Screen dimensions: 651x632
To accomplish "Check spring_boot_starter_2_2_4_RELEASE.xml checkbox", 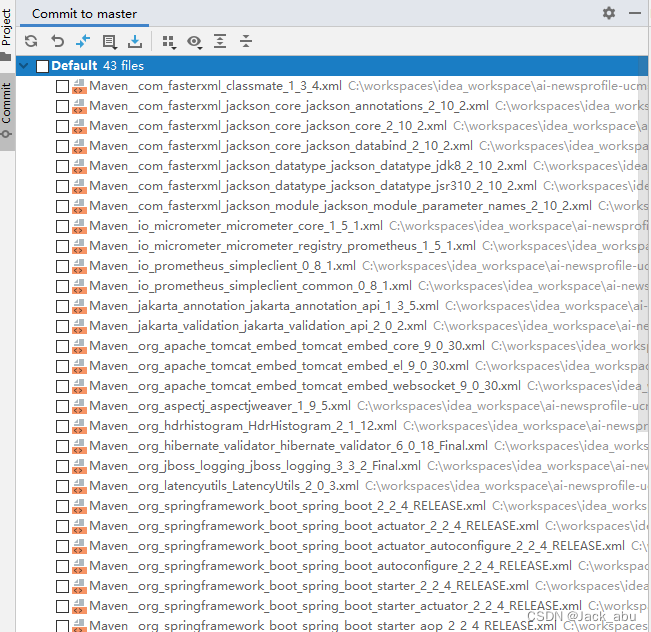I will click(62, 586).
